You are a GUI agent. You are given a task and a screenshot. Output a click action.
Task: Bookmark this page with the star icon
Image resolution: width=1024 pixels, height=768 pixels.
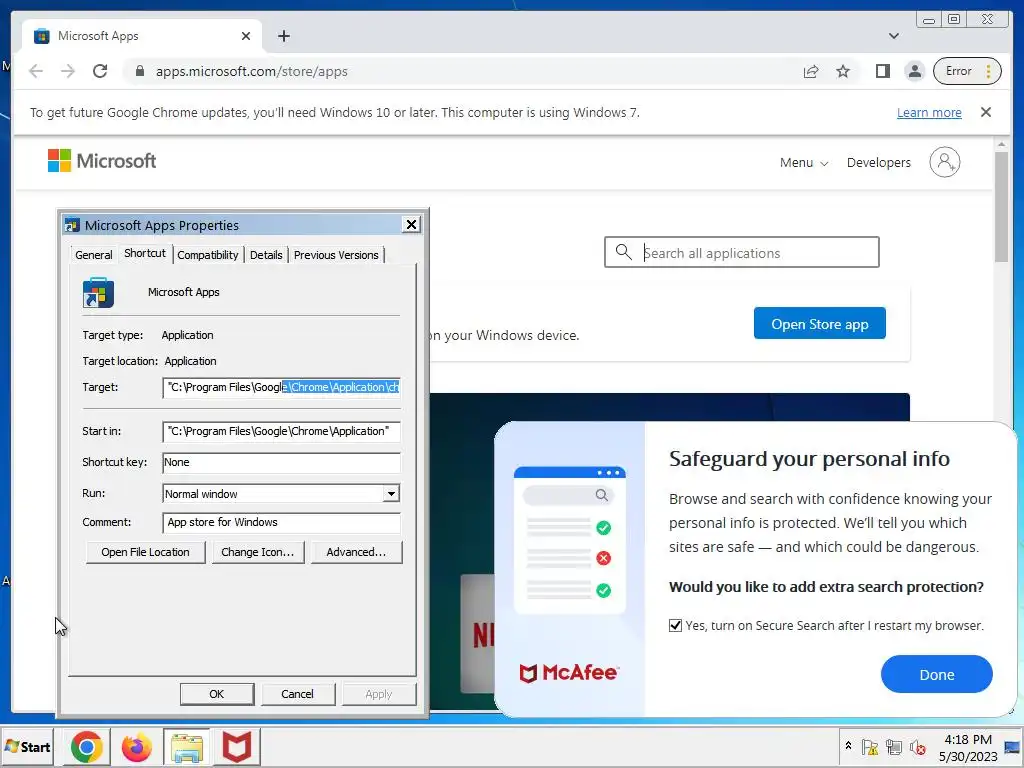843,71
